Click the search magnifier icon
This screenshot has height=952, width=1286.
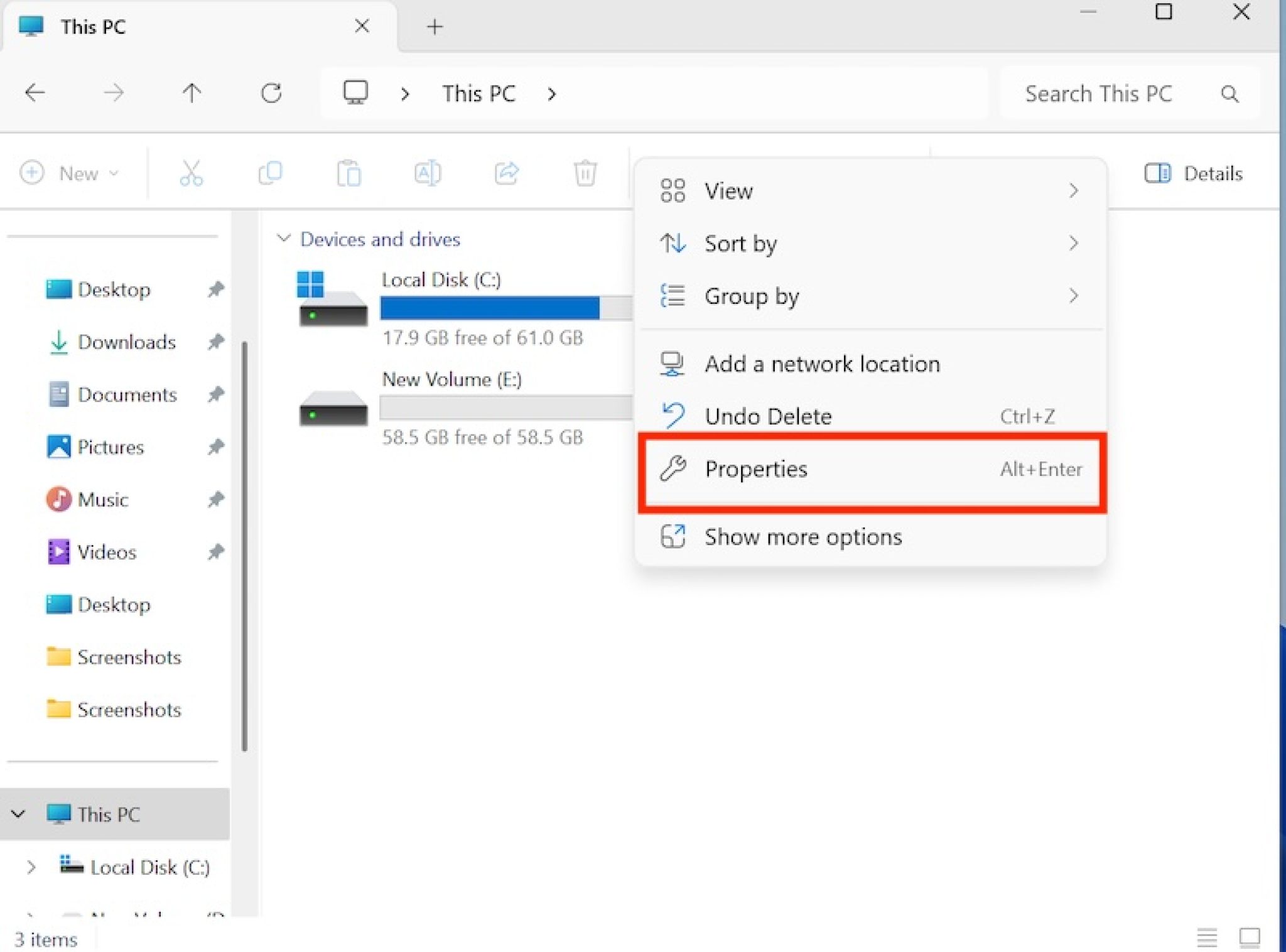(x=1229, y=94)
